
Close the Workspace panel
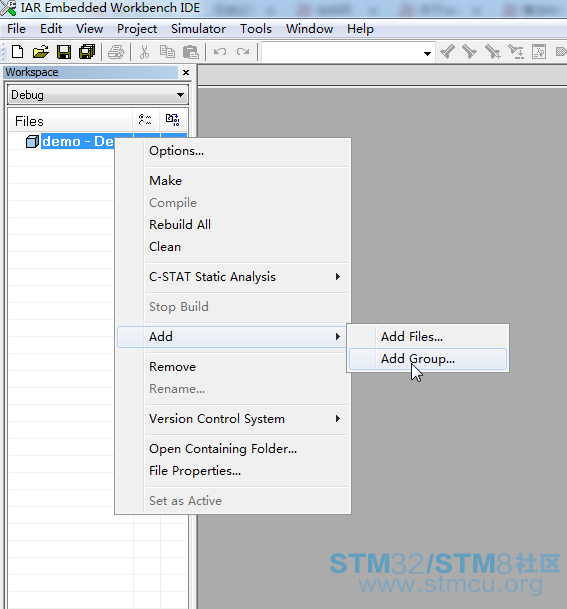point(186,72)
